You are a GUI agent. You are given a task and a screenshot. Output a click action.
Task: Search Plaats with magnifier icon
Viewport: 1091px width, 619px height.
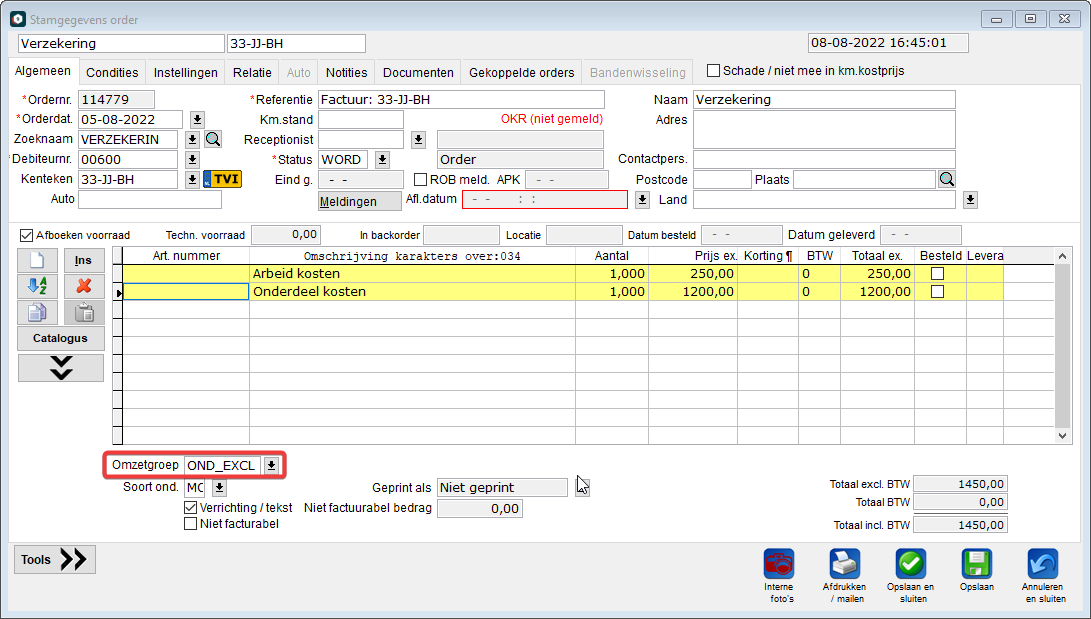946,179
